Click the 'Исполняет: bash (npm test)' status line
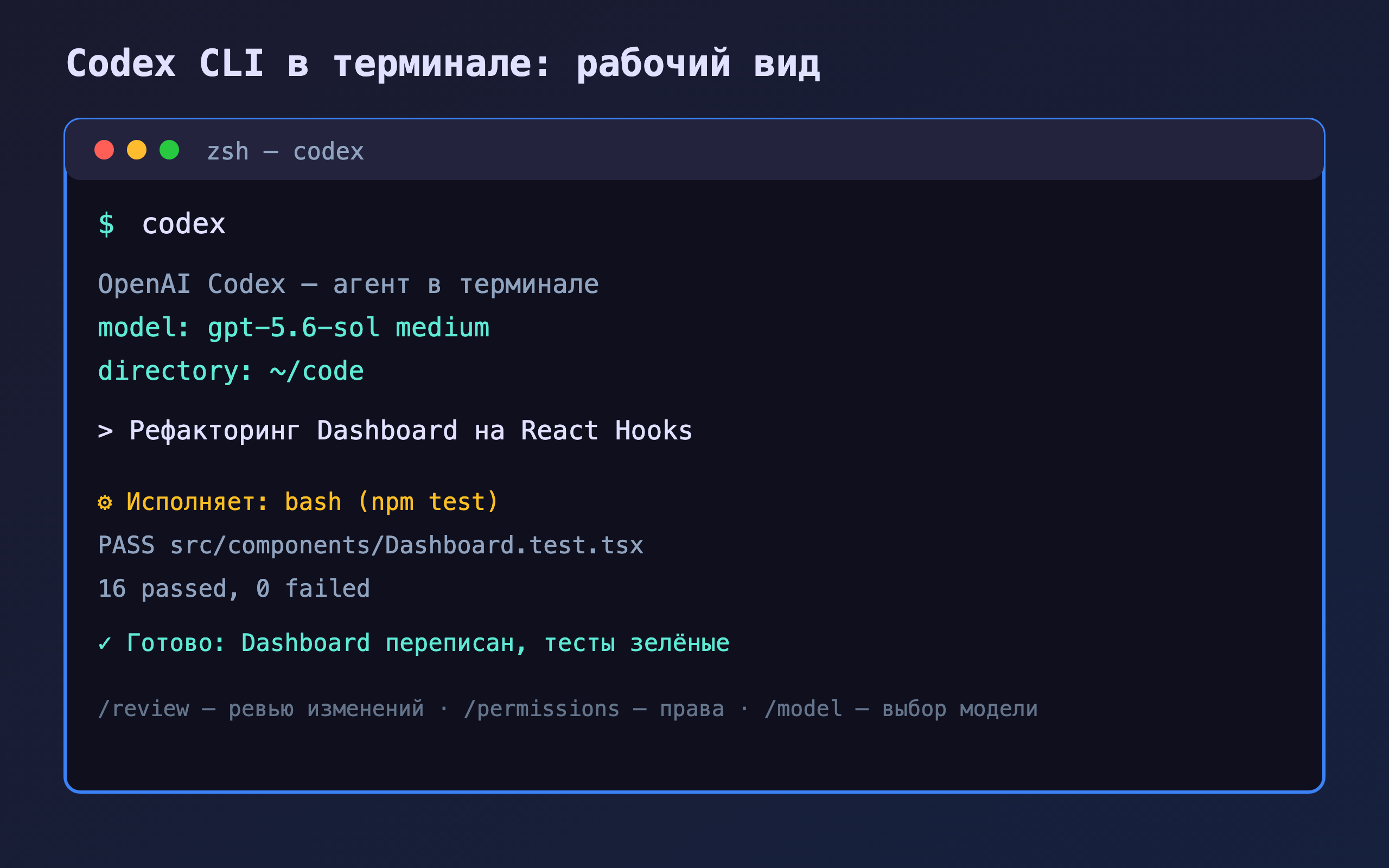The width and height of the screenshot is (1389, 868). [312, 502]
